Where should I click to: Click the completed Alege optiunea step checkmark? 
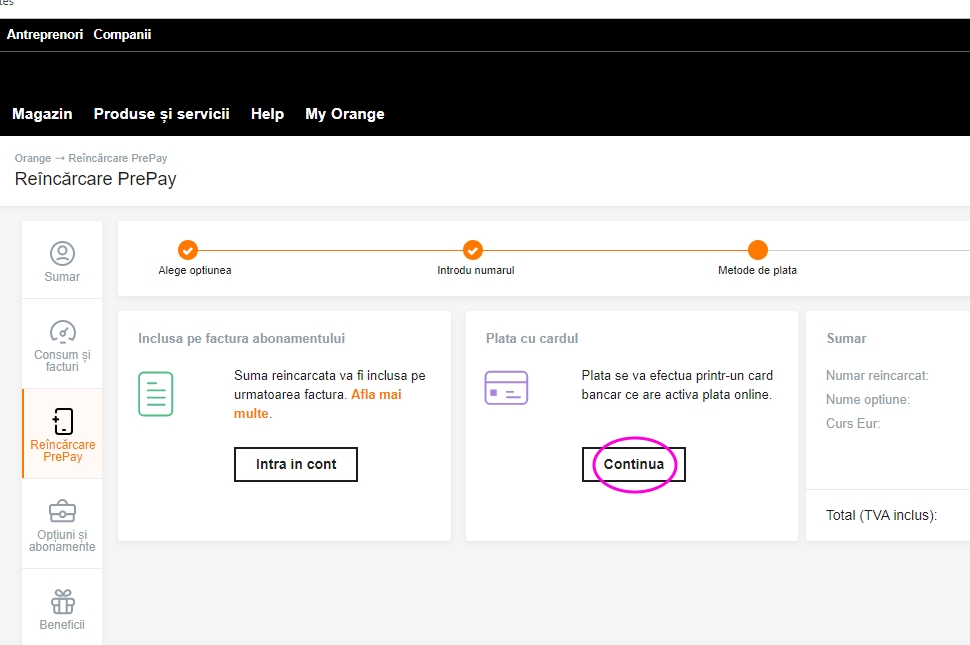187,250
